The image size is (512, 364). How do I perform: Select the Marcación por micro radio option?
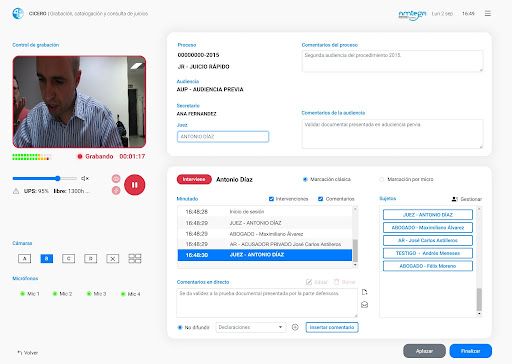click(382, 179)
